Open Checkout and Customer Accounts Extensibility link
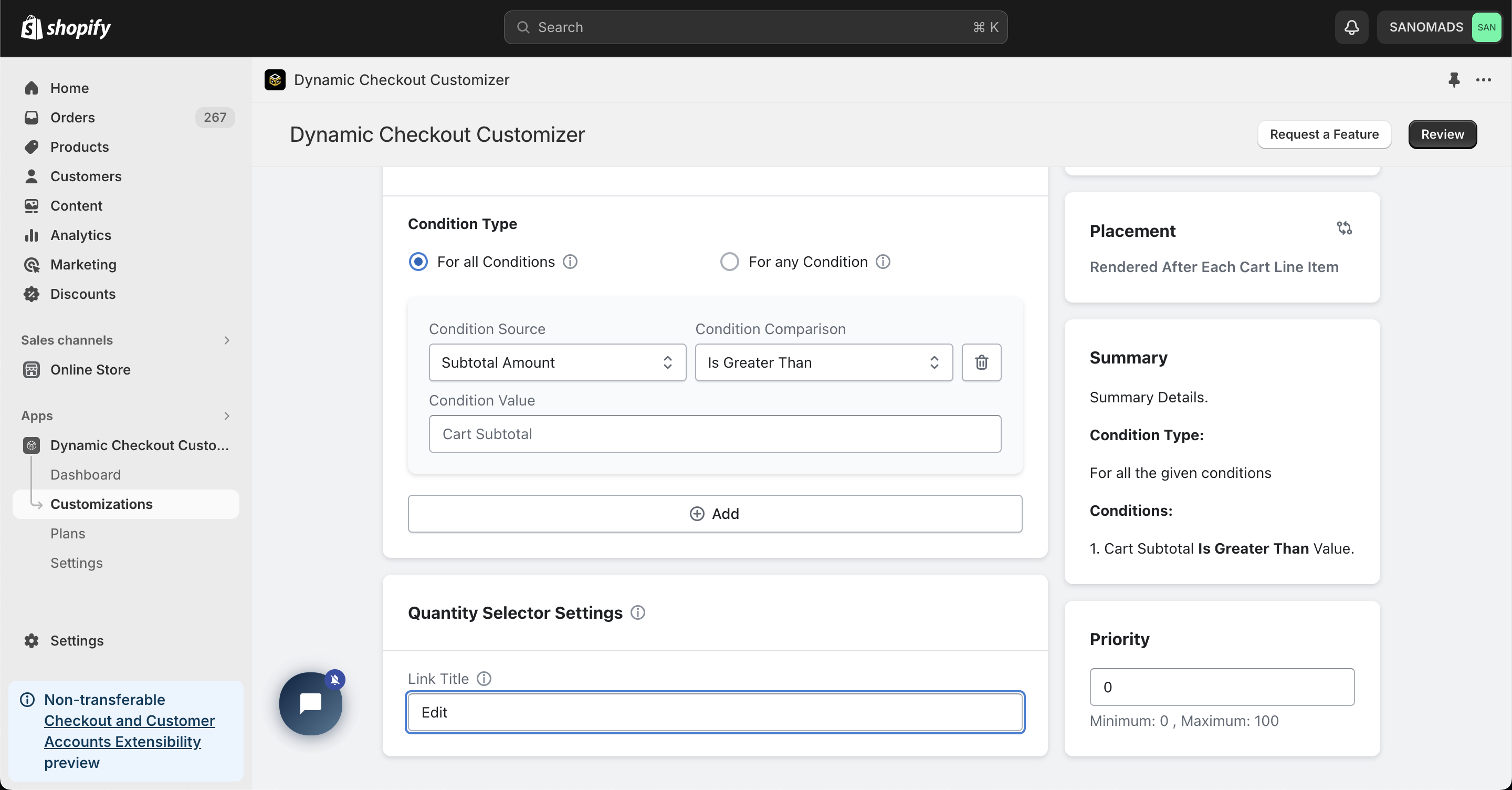1512x790 pixels. (x=129, y=731)
